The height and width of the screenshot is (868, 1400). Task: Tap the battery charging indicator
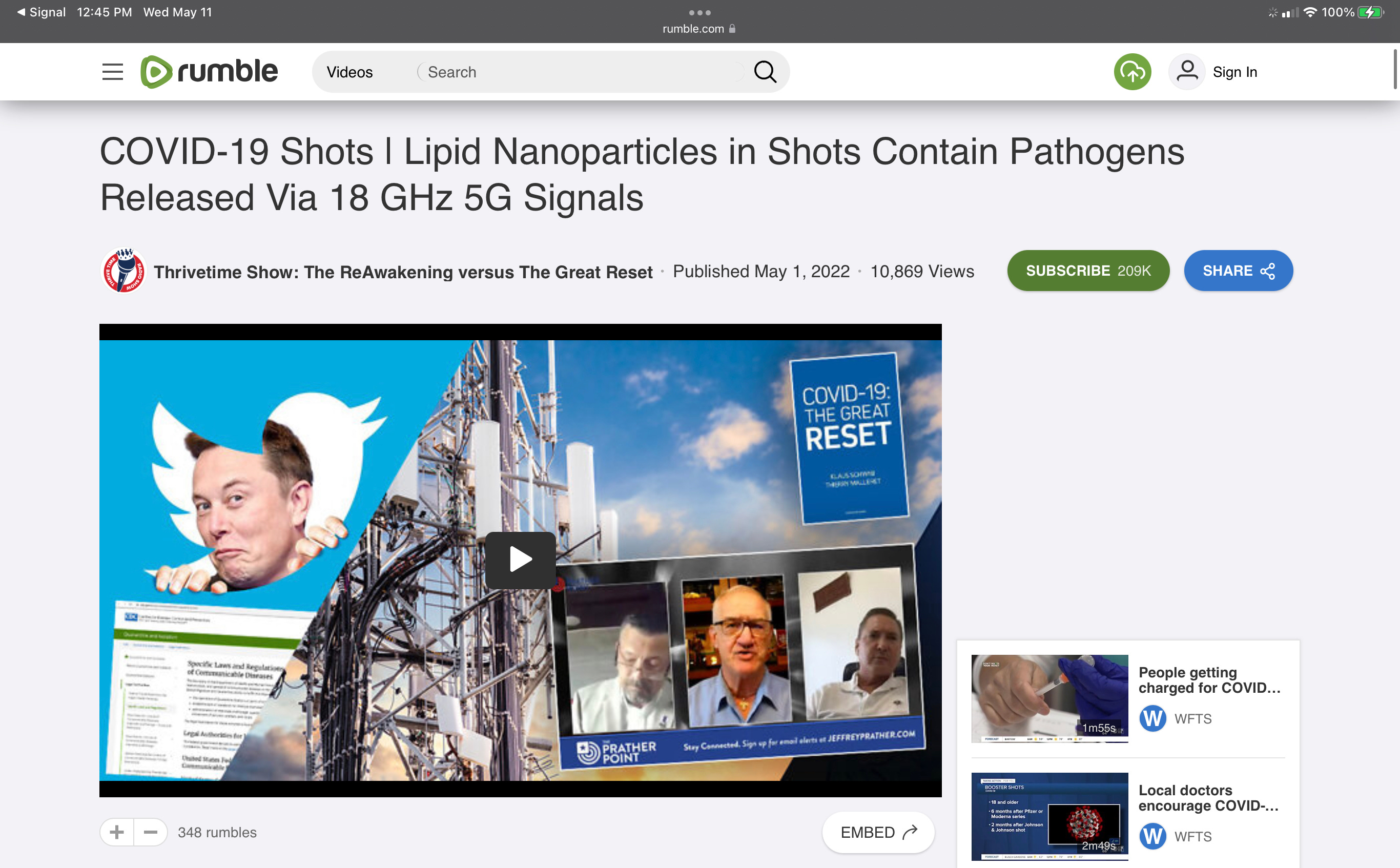point(1370,12)
